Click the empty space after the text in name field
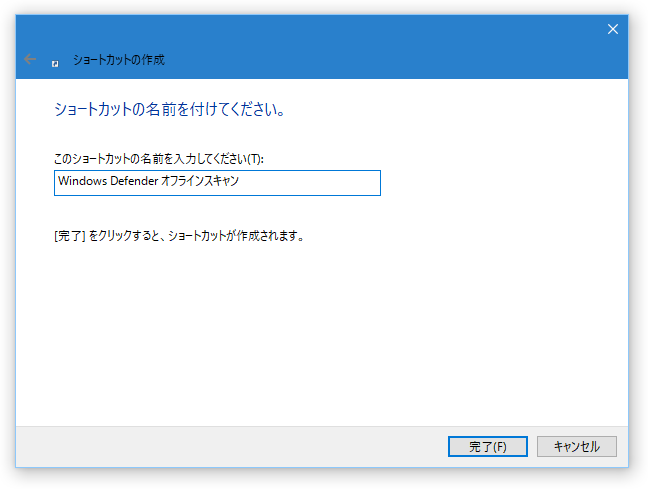 310,183
